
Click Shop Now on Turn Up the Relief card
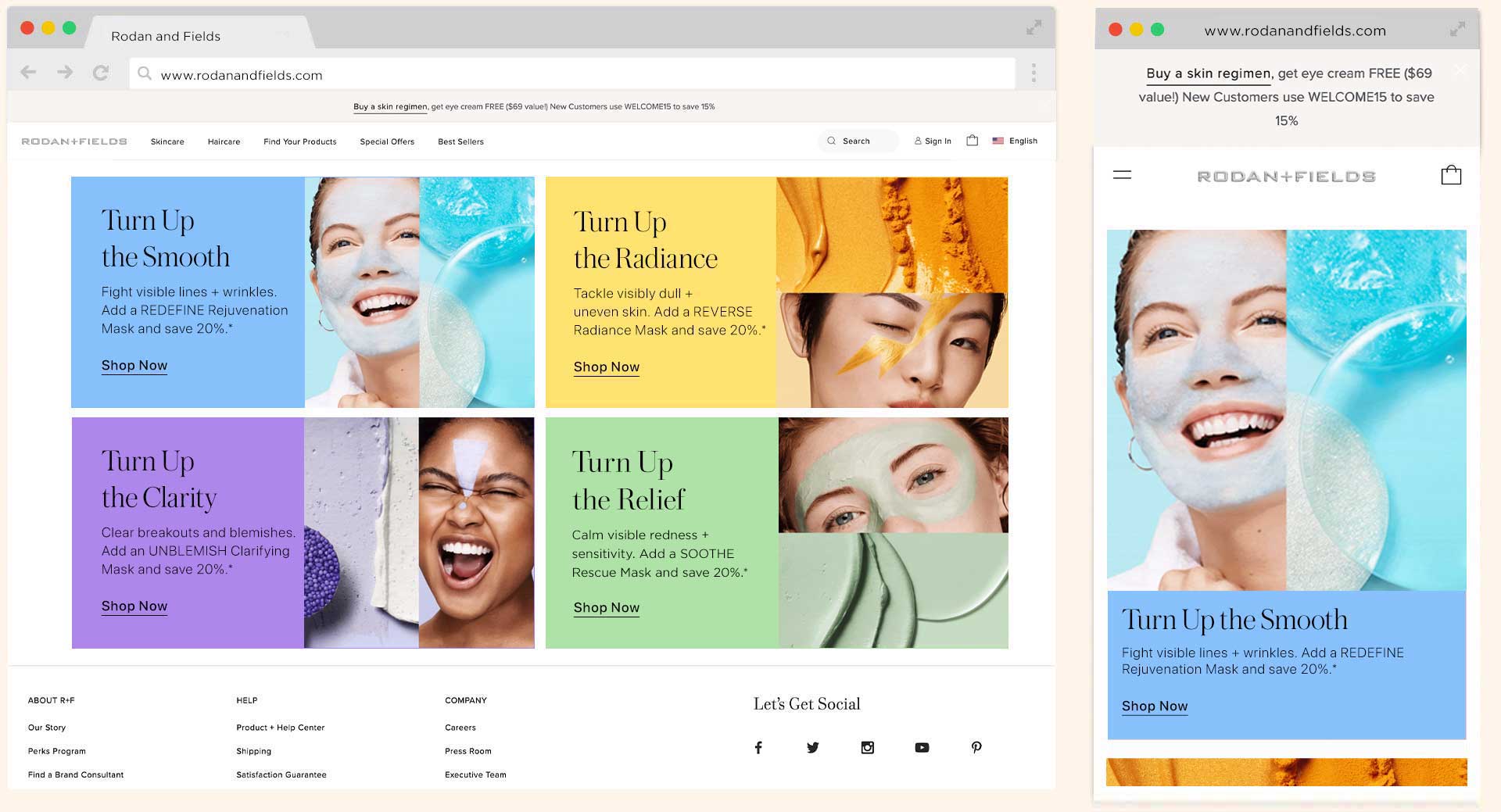click(x=607, y=607)
